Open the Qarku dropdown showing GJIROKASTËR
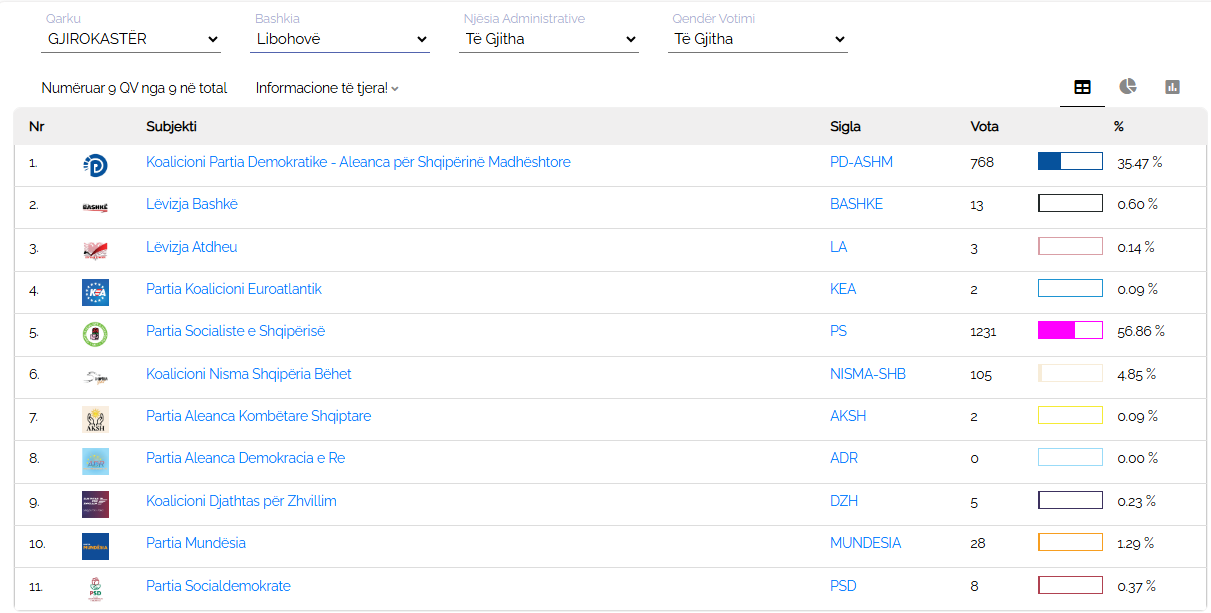The height and width of the screenshot is (613, 1211). tap(133, 39)
